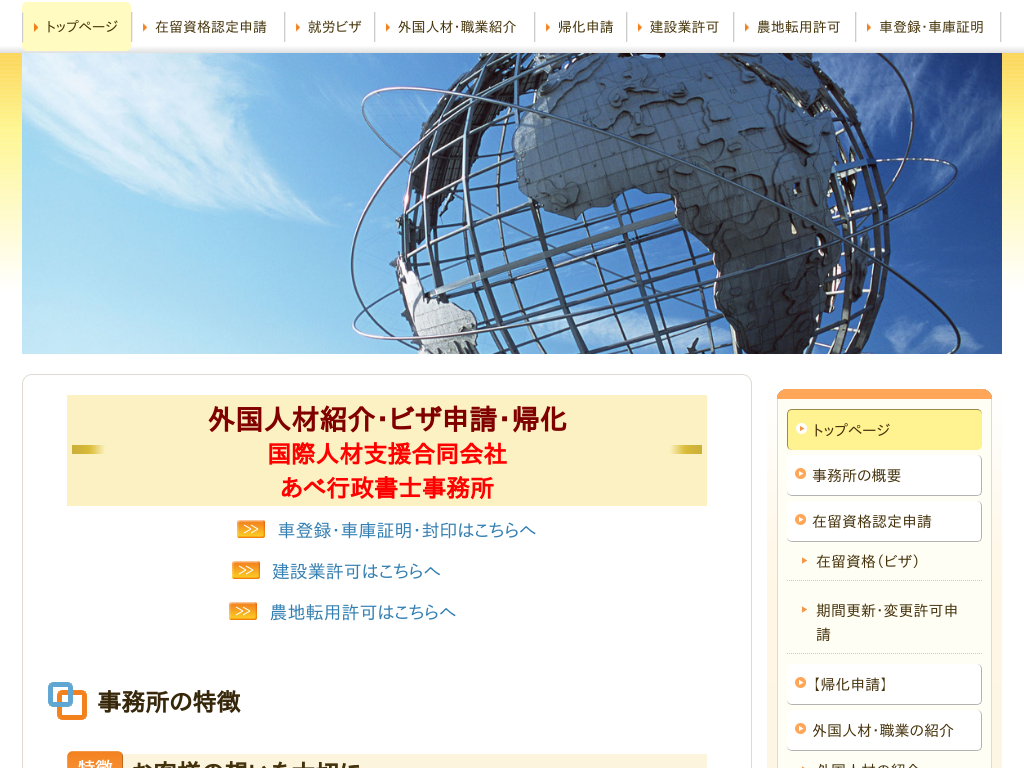The width and height of the screenshot is (1024, 768).
Task: Open 農地転用許可 in the top navigation
Action: coord(794,27)
